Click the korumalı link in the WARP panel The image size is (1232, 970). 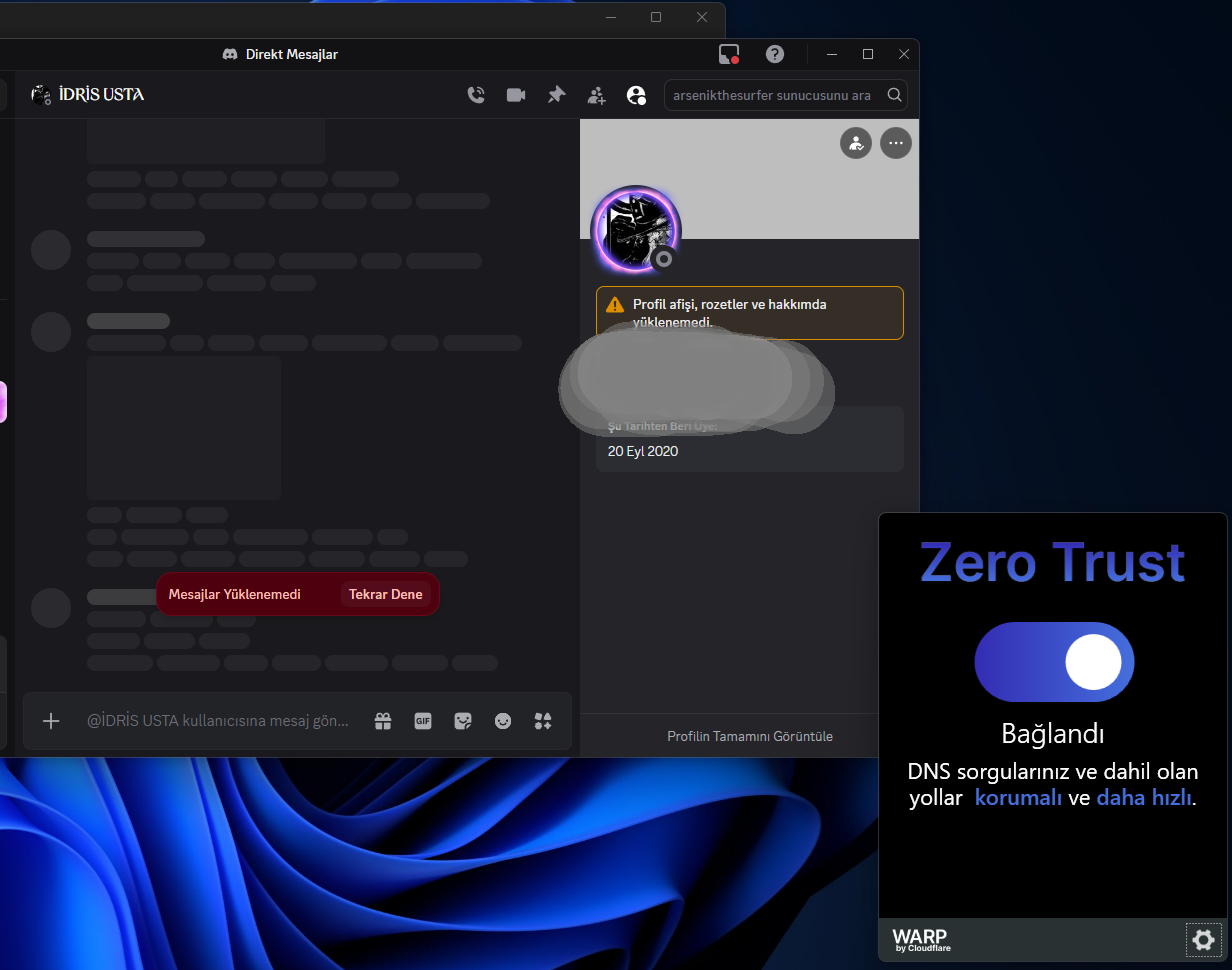point(1018,797)
